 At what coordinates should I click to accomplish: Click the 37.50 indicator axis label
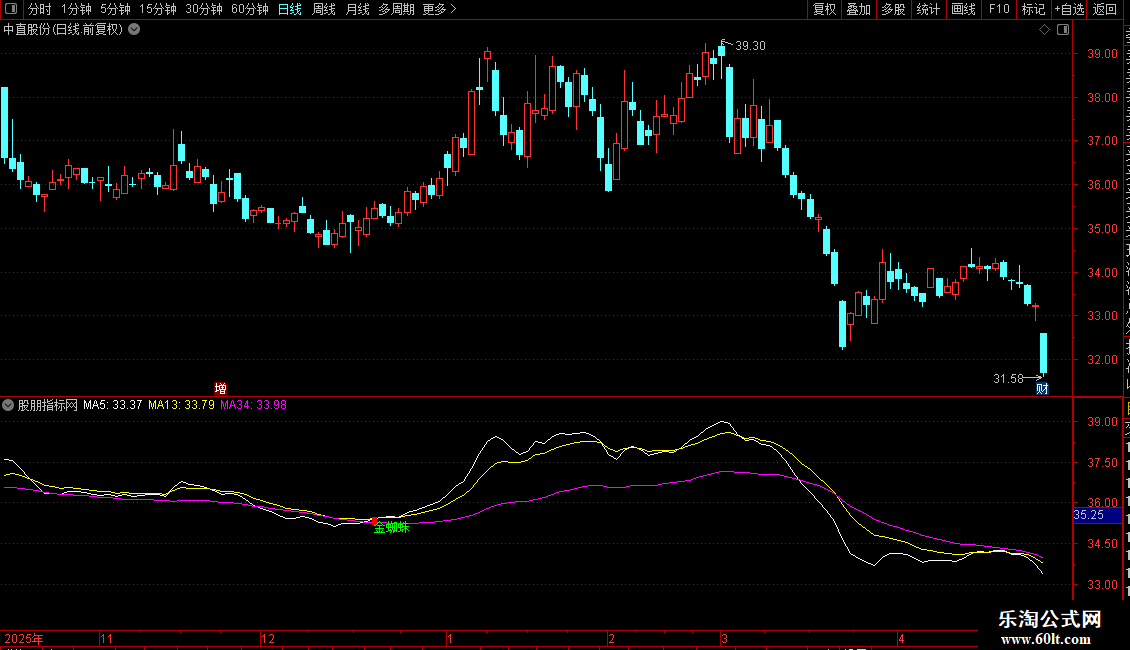tap(1103, 463)
